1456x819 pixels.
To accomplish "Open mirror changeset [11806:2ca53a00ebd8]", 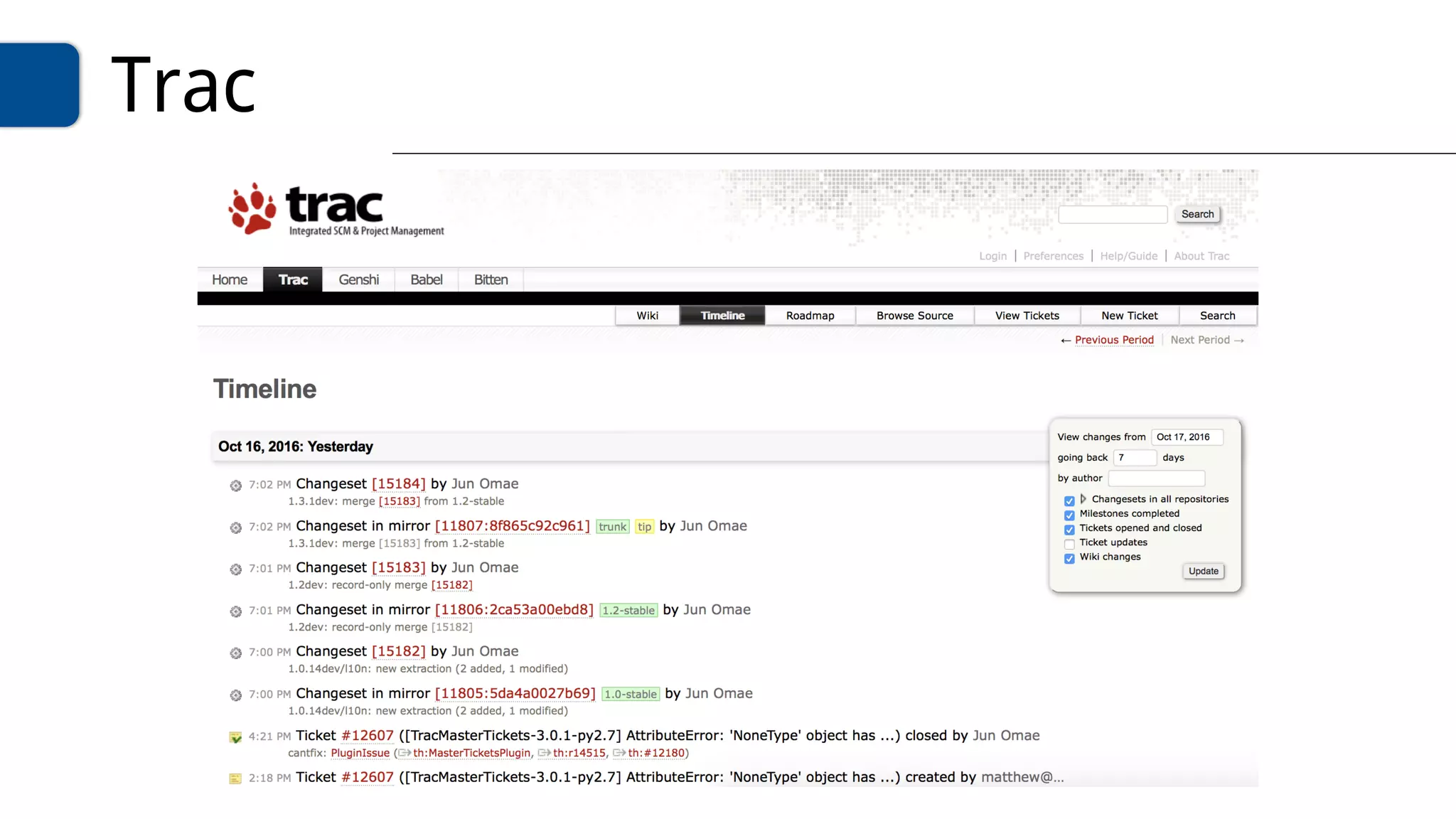I will (514, 610).
